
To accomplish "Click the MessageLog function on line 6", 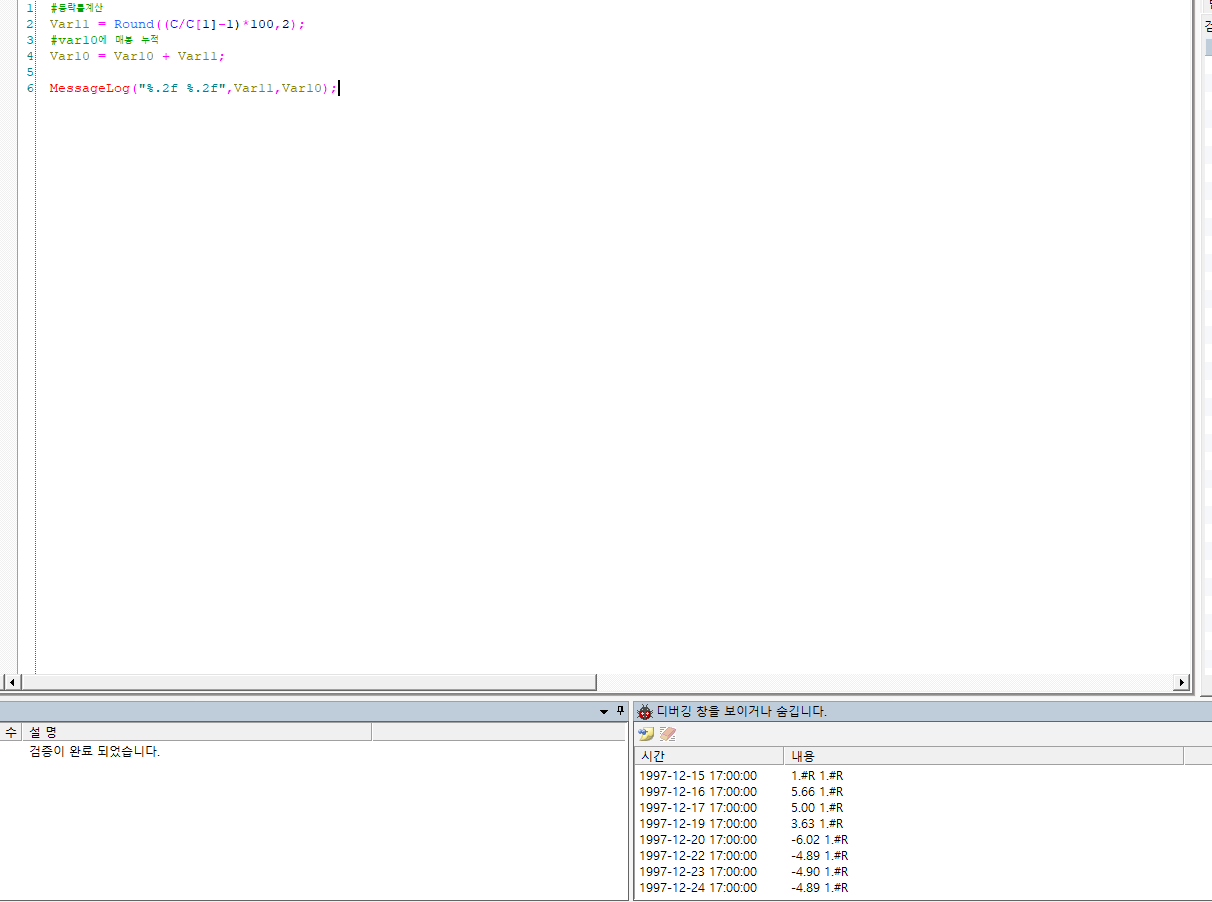I will point(90,88).
